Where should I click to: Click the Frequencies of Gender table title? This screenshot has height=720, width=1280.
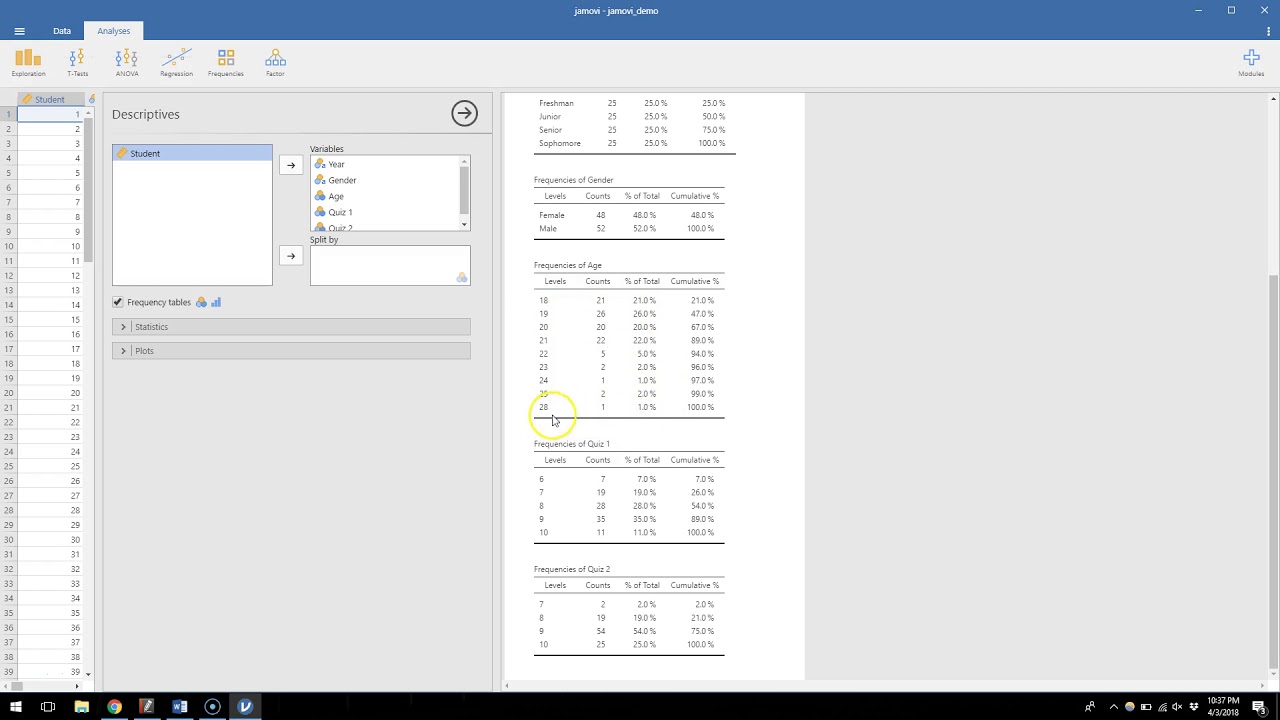coord(573,180)
